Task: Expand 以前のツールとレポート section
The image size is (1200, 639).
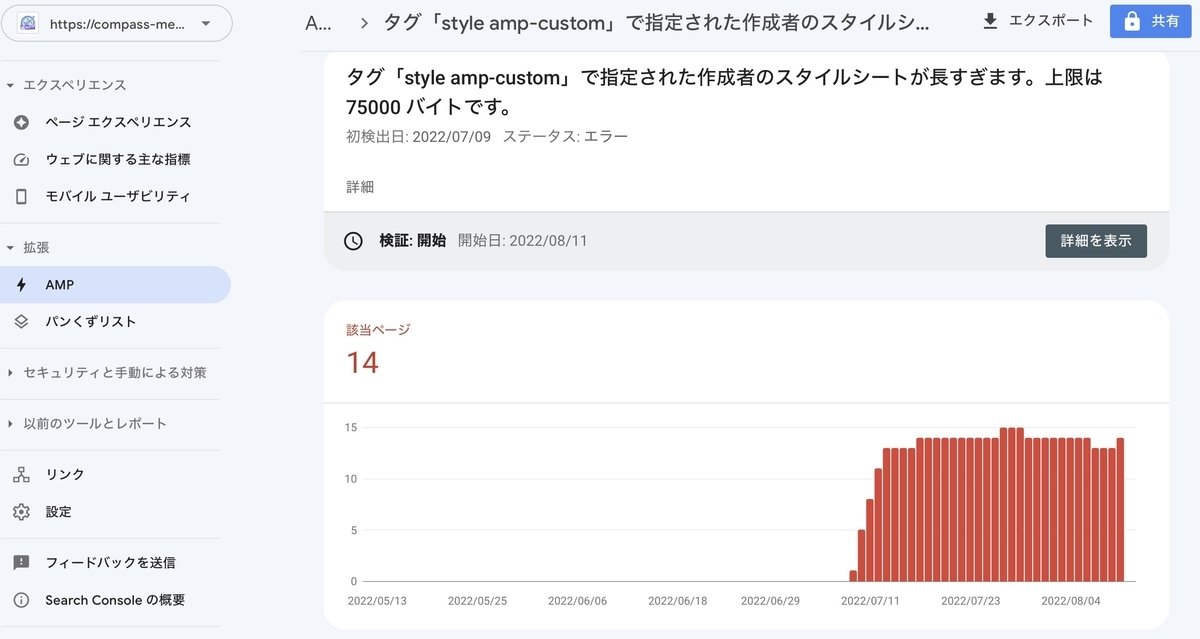Action: [x=86, y=424]
